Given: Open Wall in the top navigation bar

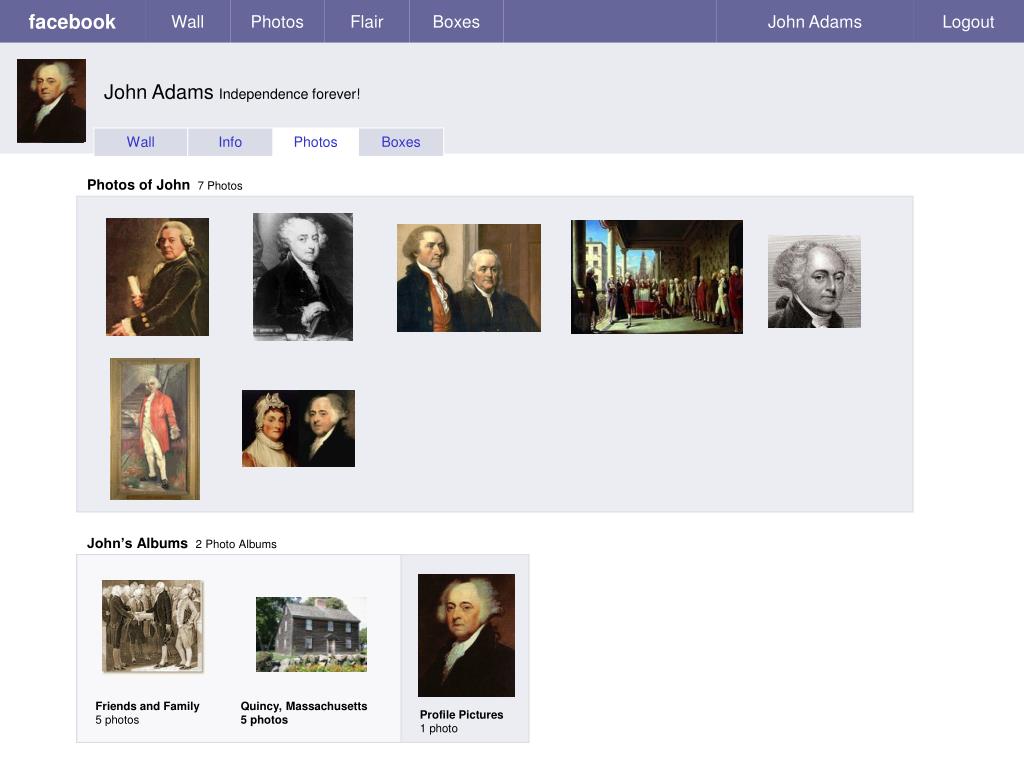Looking at the screenshot, I should click(187, 22).
